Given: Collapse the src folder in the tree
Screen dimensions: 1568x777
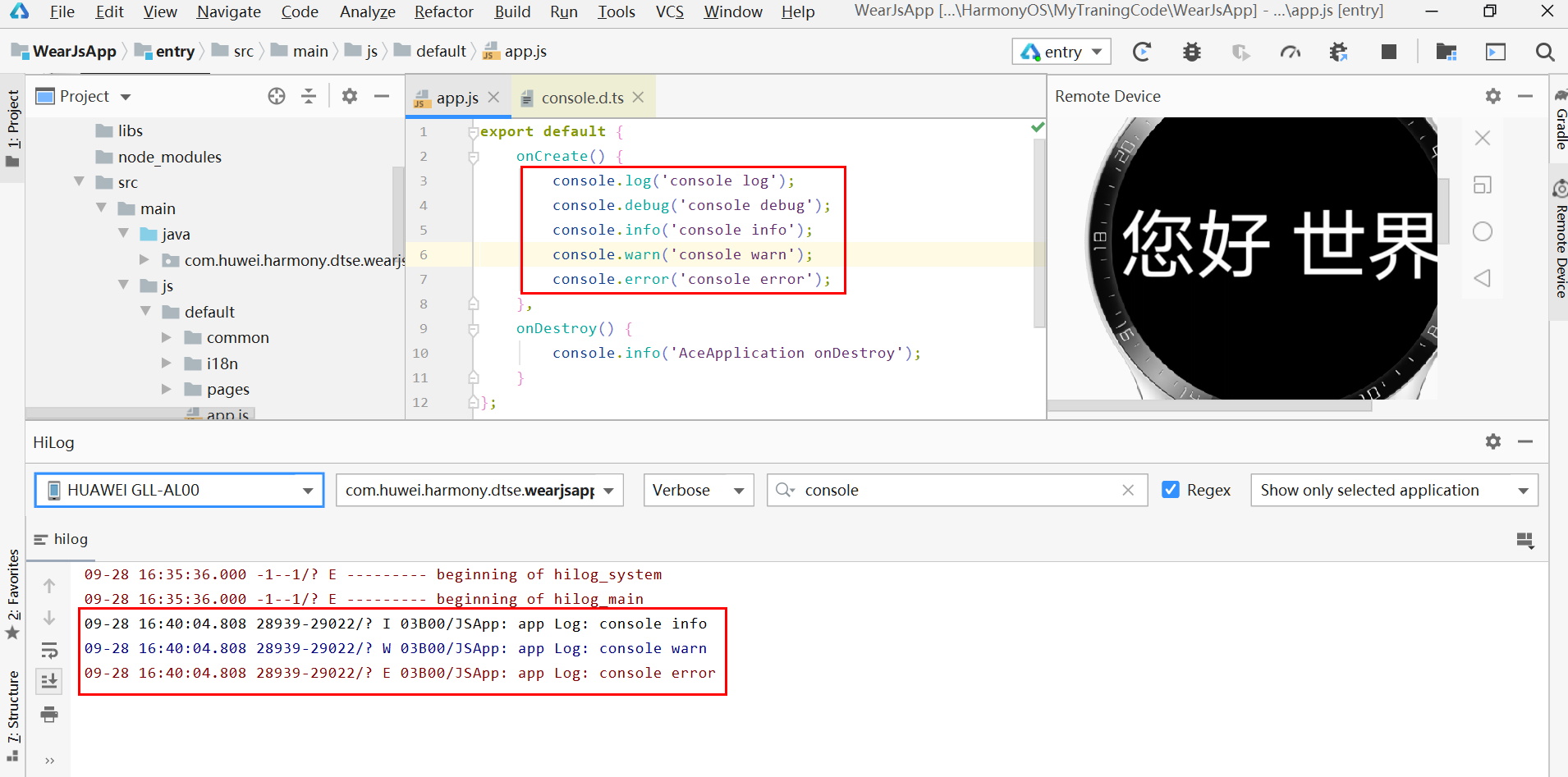Looking at the screenshot, I should click(x=80, y=181).
